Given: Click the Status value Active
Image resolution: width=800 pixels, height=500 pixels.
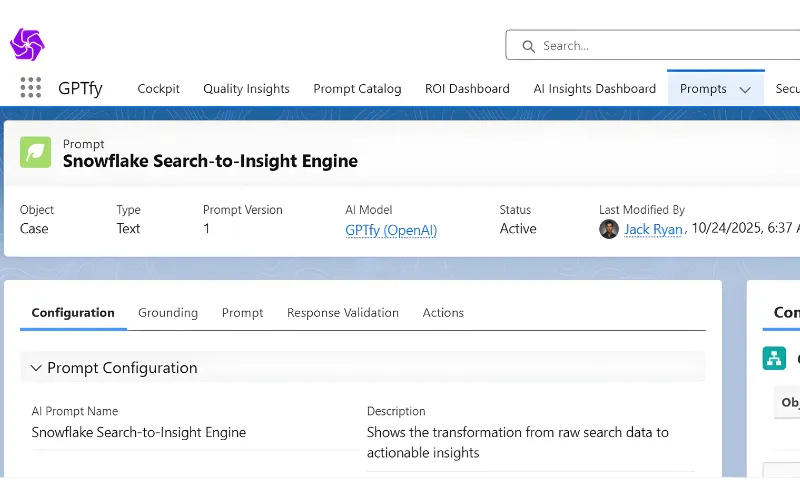Looking at the screenshot, I should pos(518,229).
